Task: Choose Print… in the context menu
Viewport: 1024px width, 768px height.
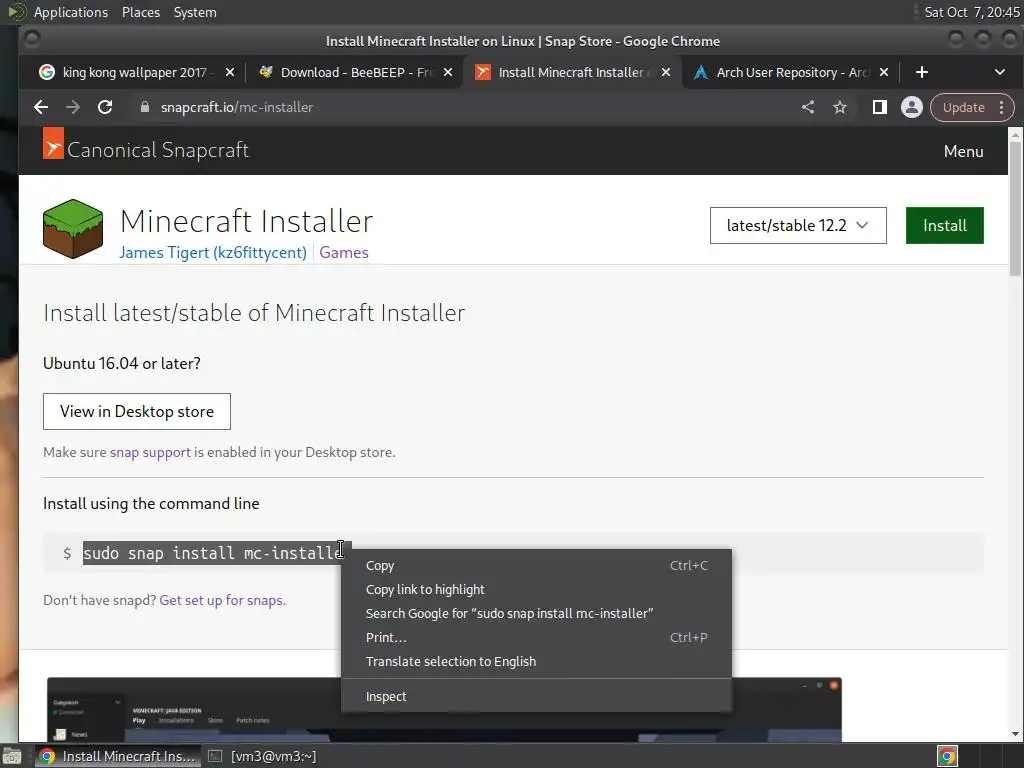Action: 536,637
